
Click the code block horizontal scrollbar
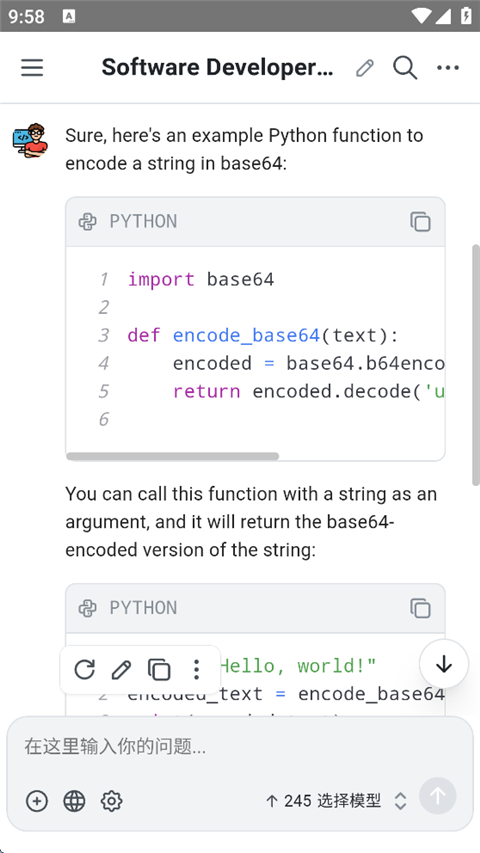tap(173, 456)
